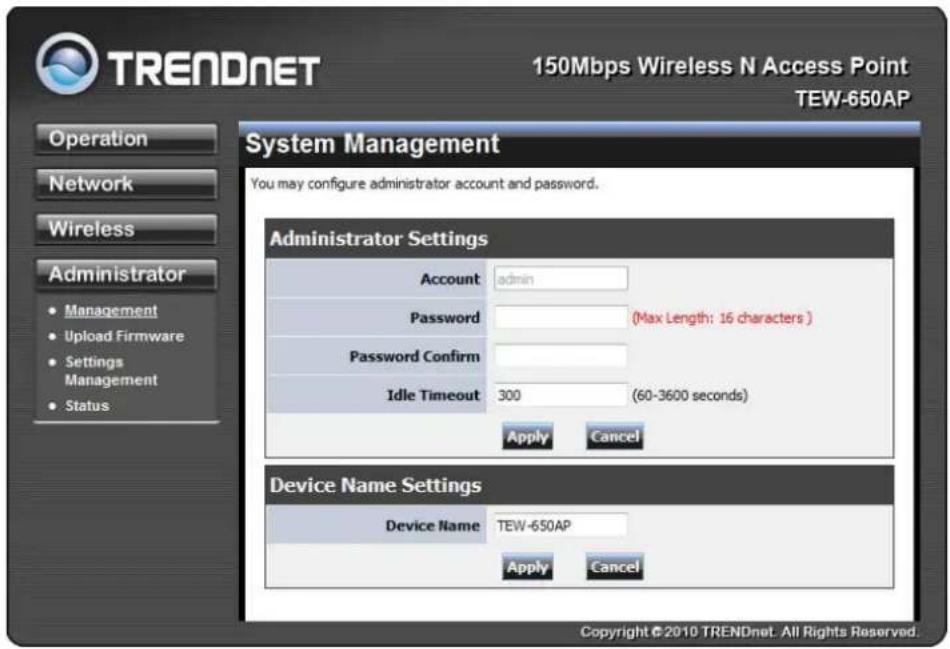
Task: Click the Idle Timeout field showing 300
Action: (x=560, y=395)
